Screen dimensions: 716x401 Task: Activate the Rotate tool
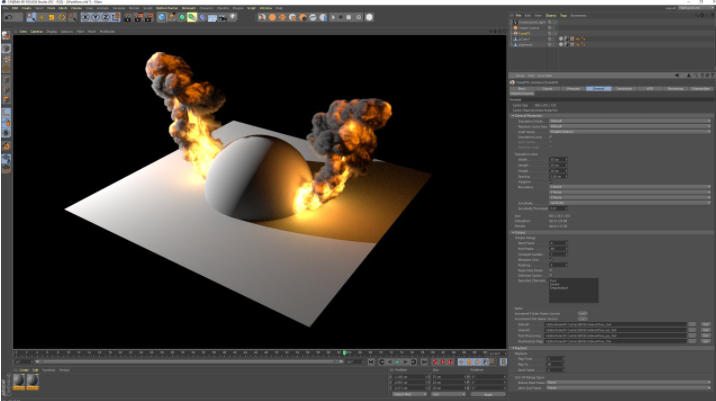62,17
